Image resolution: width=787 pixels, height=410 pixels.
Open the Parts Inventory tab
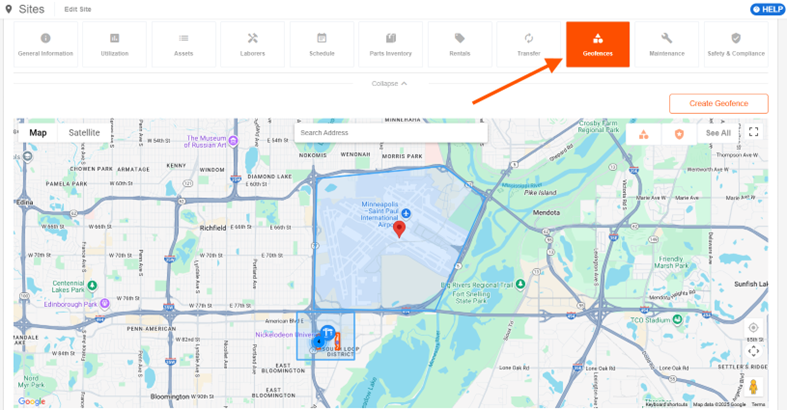390,44
